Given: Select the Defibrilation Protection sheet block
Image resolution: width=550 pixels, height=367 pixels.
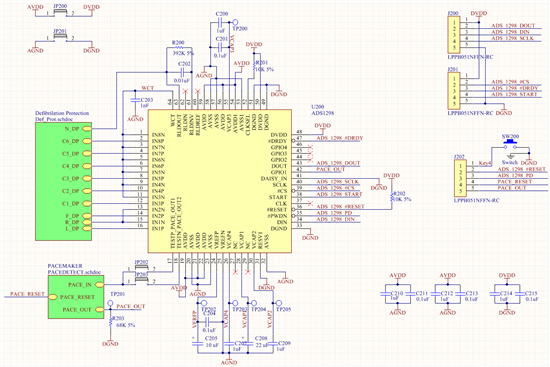Looking at the screenshot, I should [x=63, y=181].
